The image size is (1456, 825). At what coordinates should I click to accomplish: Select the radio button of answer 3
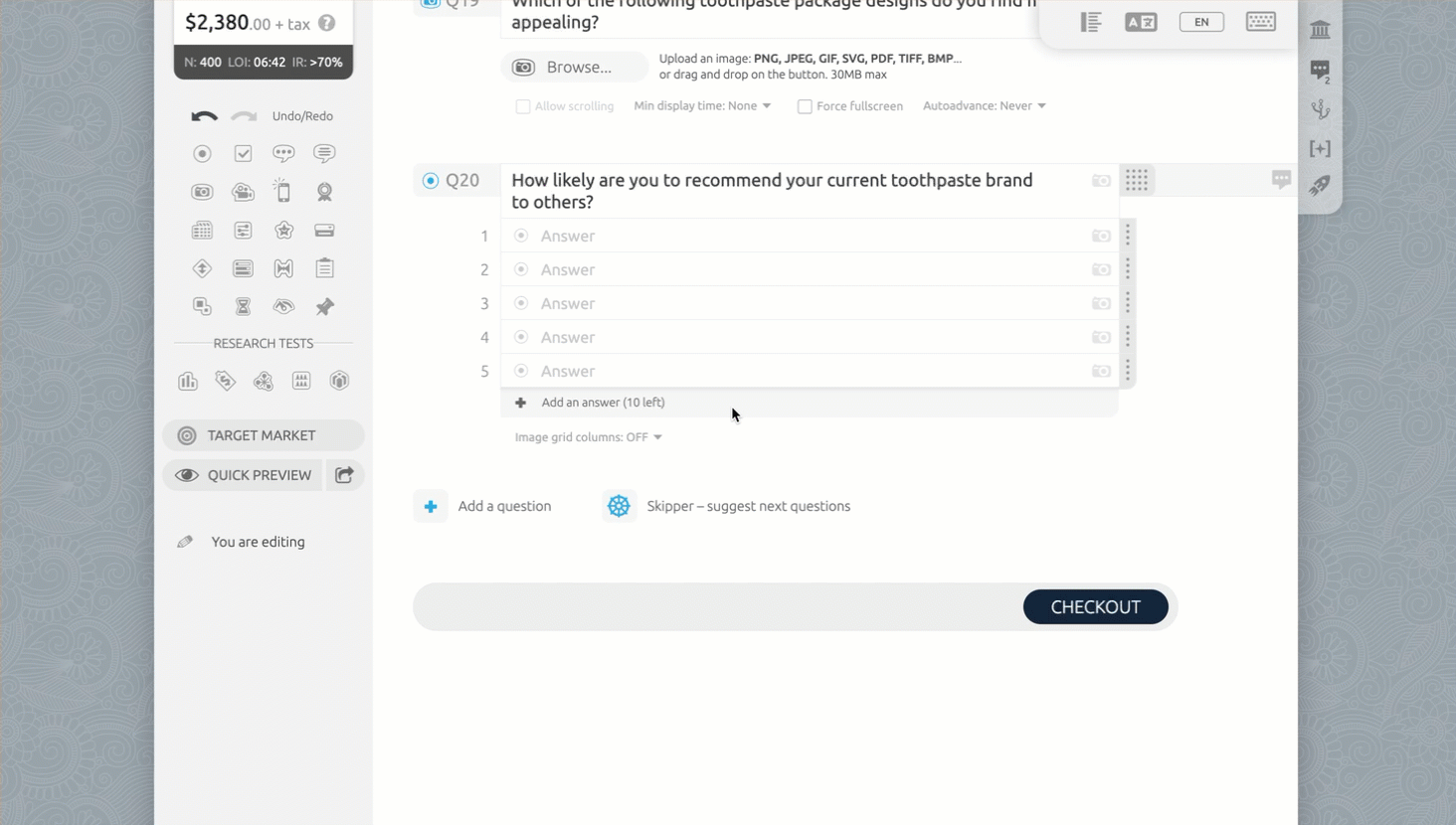click(521, 303)
